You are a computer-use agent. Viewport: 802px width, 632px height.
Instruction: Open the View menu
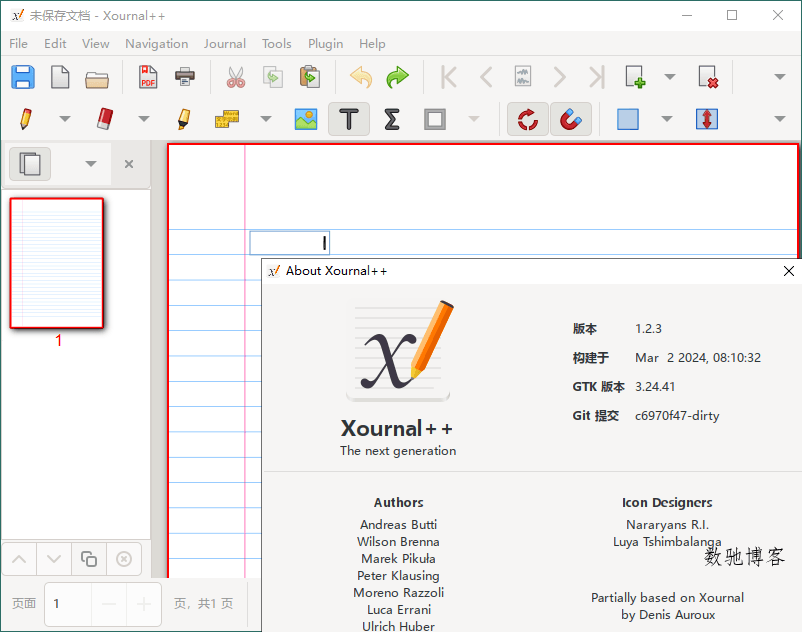coord(96,43)
